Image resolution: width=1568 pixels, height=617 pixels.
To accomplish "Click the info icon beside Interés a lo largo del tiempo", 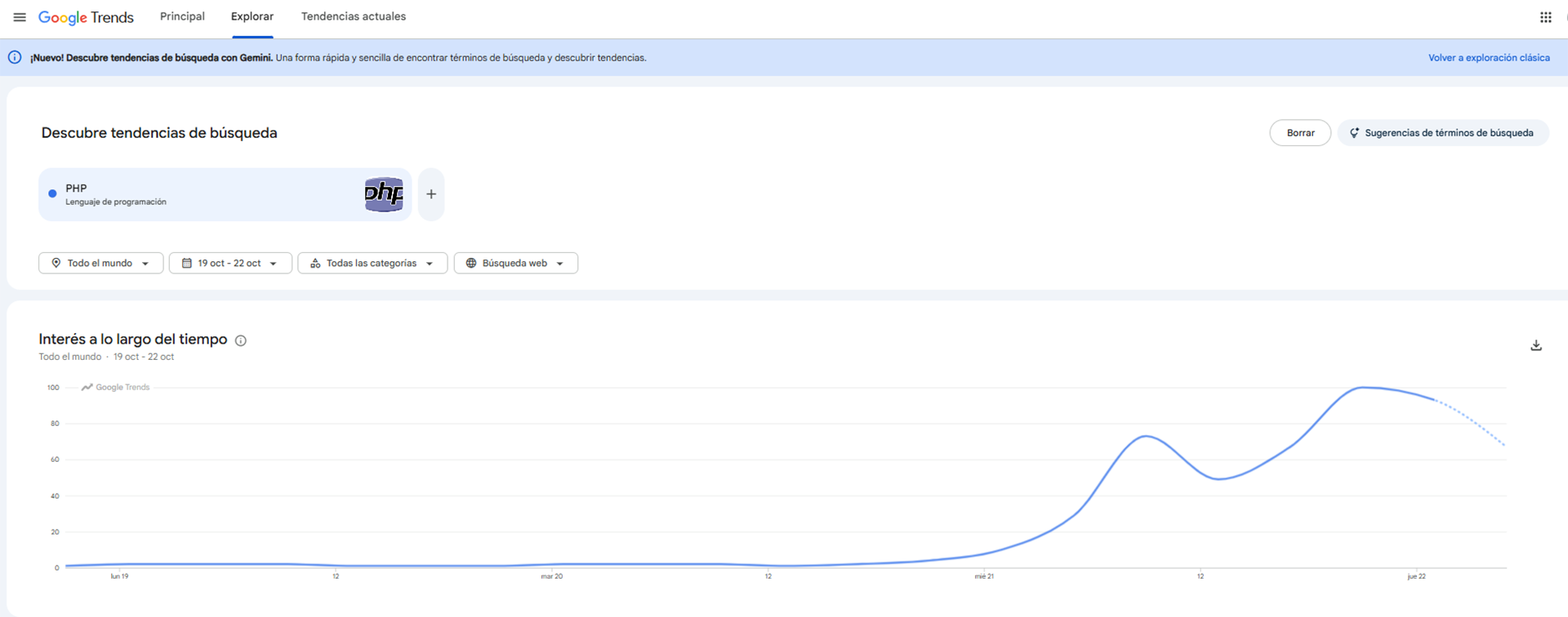I will pos(241,340).
